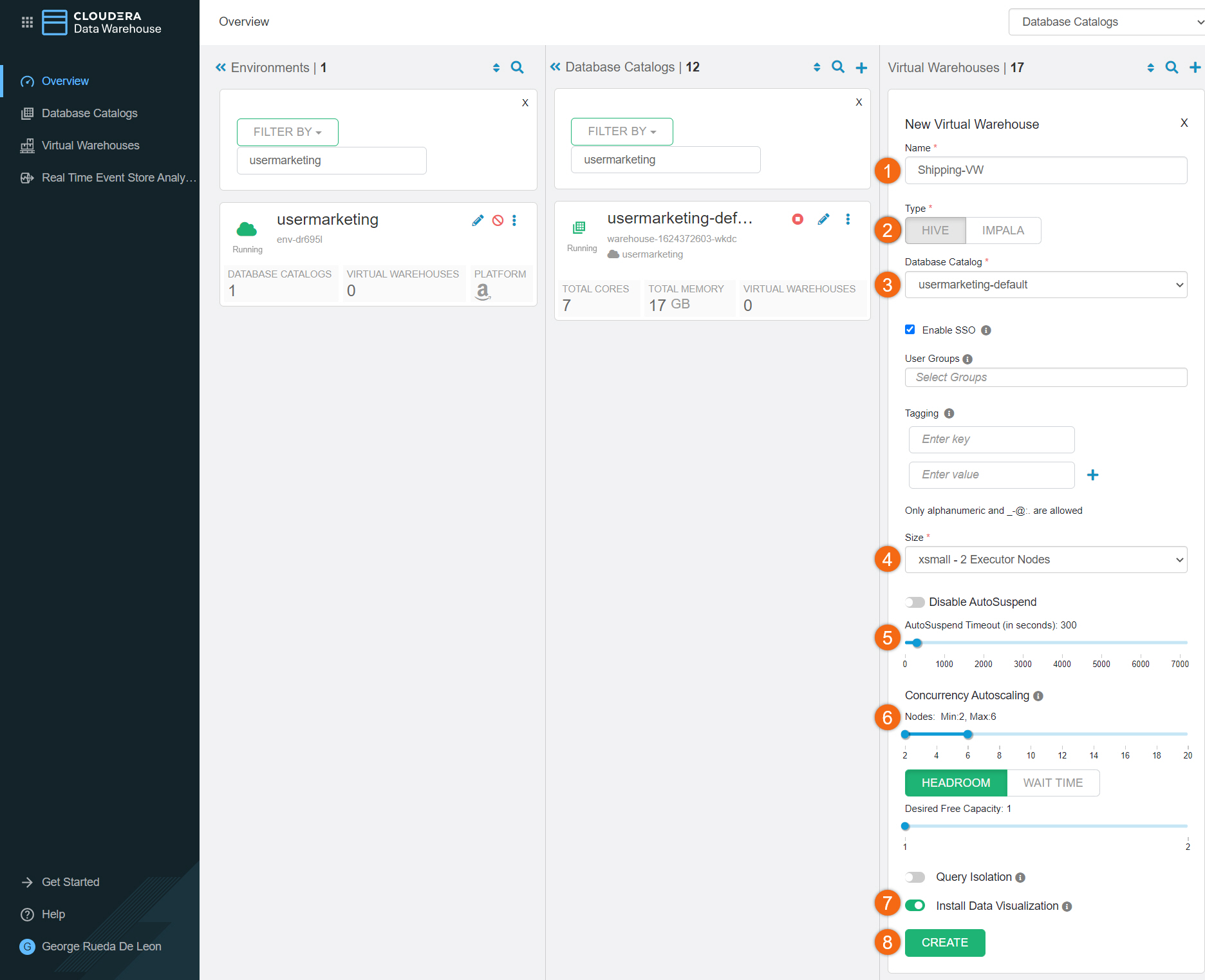Open the Select Groups field

[x=1046, y=377]
